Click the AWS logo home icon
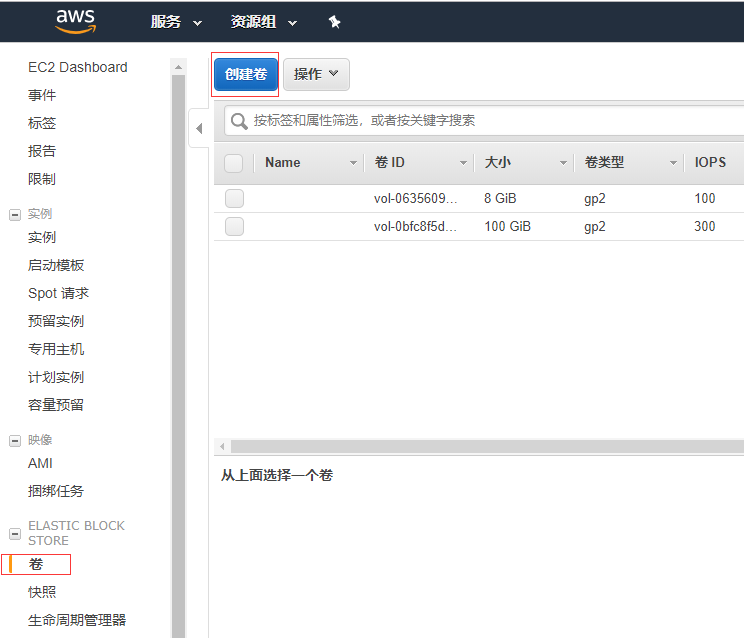Viewport: 744px width, 638px height. pos(76,21)
